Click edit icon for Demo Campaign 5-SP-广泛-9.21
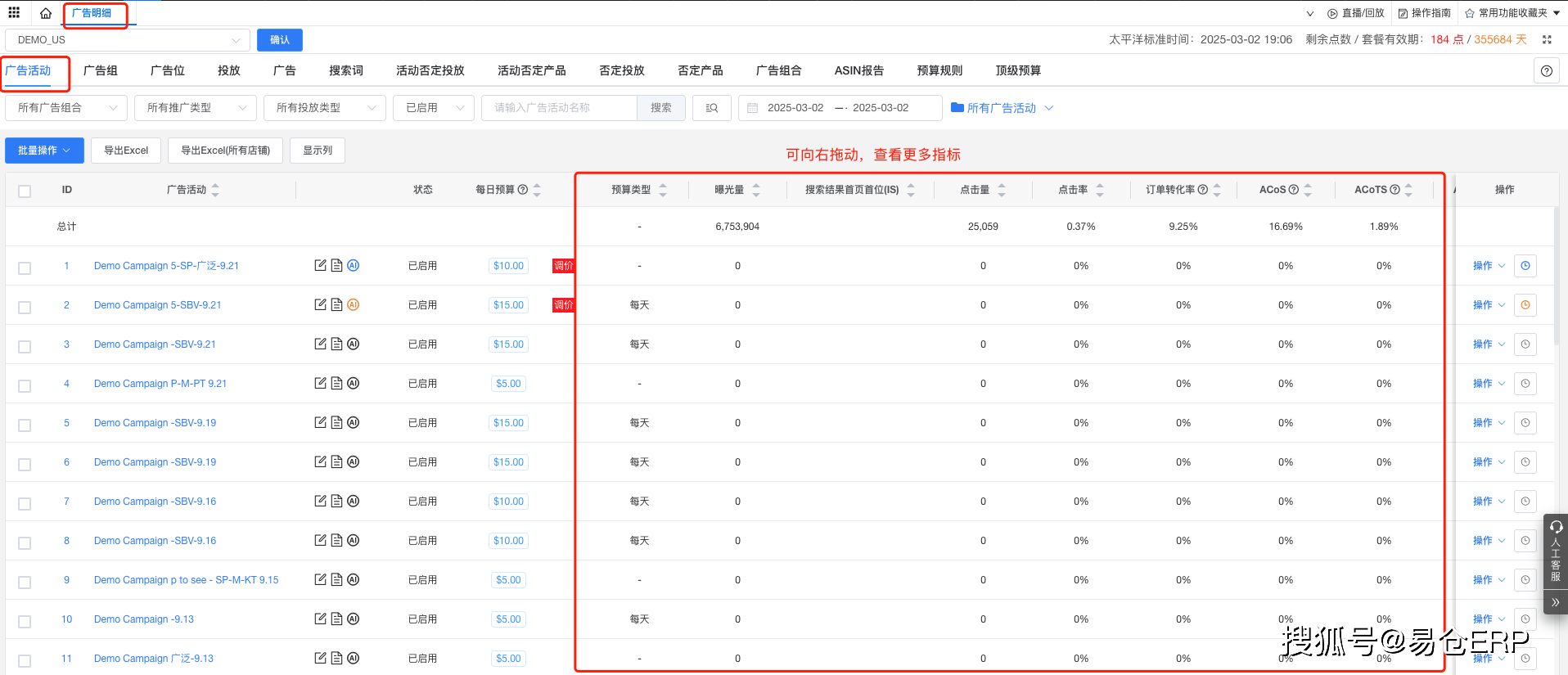The width and height of the screenshot is (1568, 675). click(321, 266)
